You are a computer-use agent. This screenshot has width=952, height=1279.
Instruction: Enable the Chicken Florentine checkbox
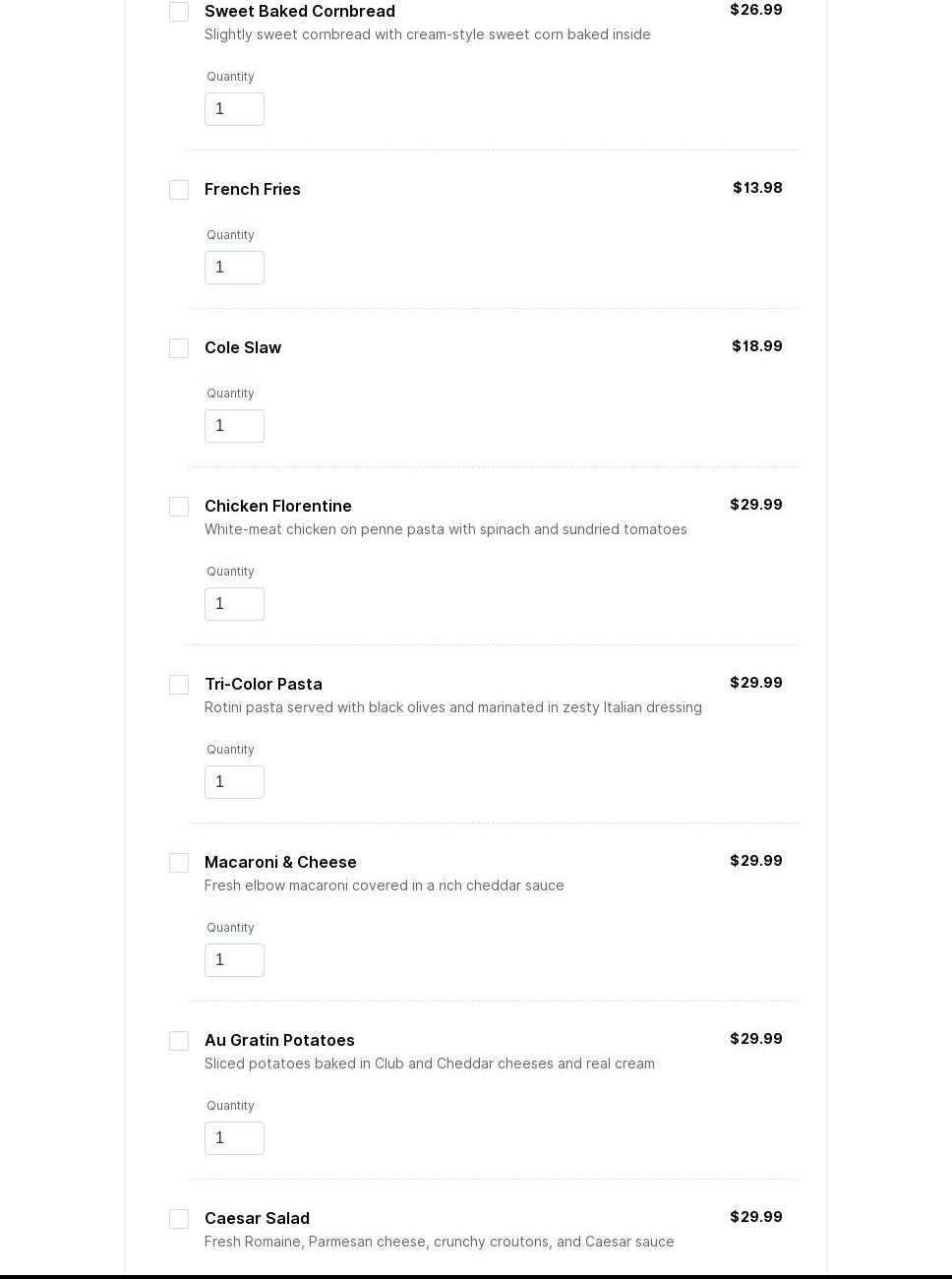[x=179, y=507]
